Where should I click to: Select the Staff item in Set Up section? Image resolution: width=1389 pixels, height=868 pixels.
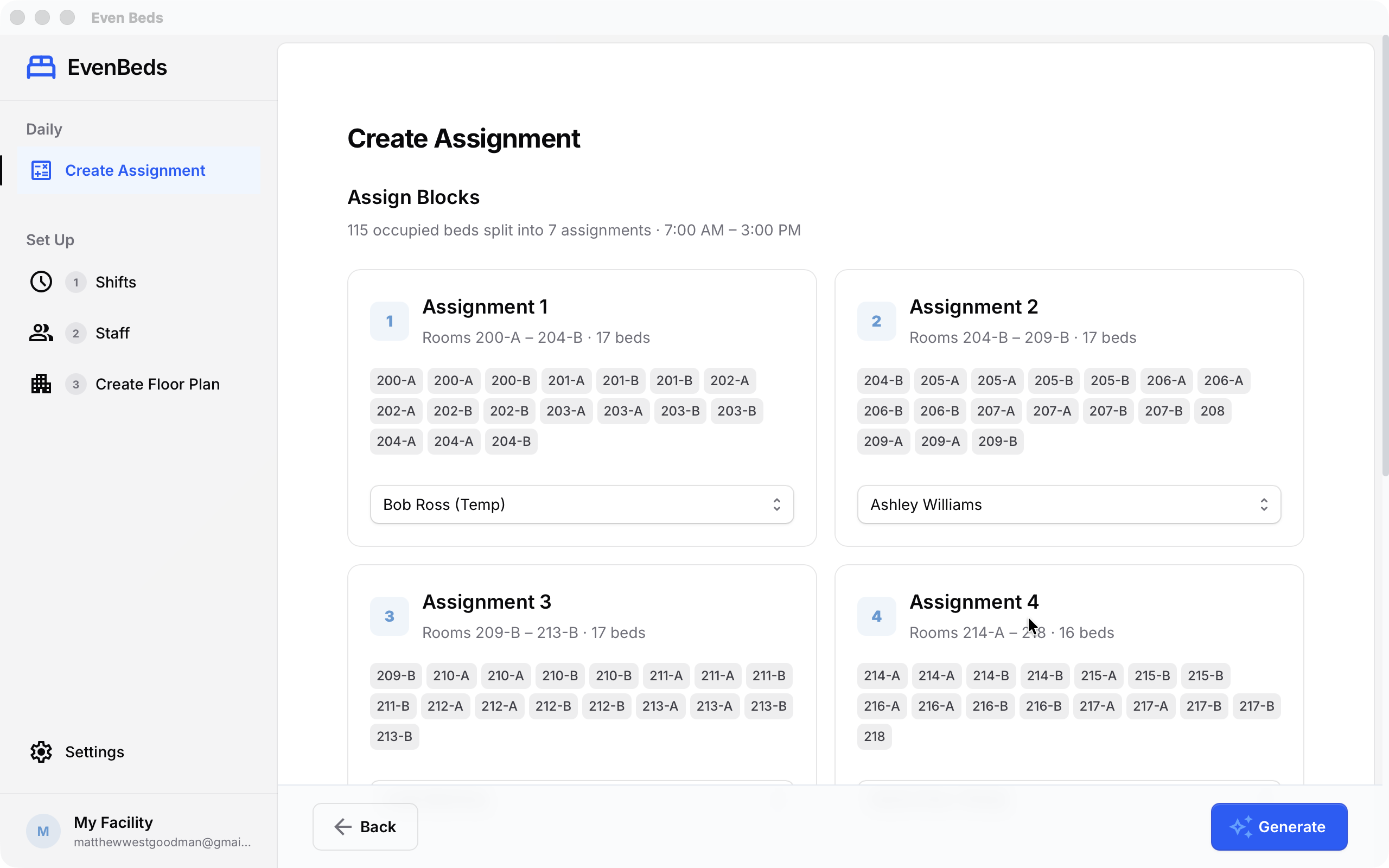112,333
